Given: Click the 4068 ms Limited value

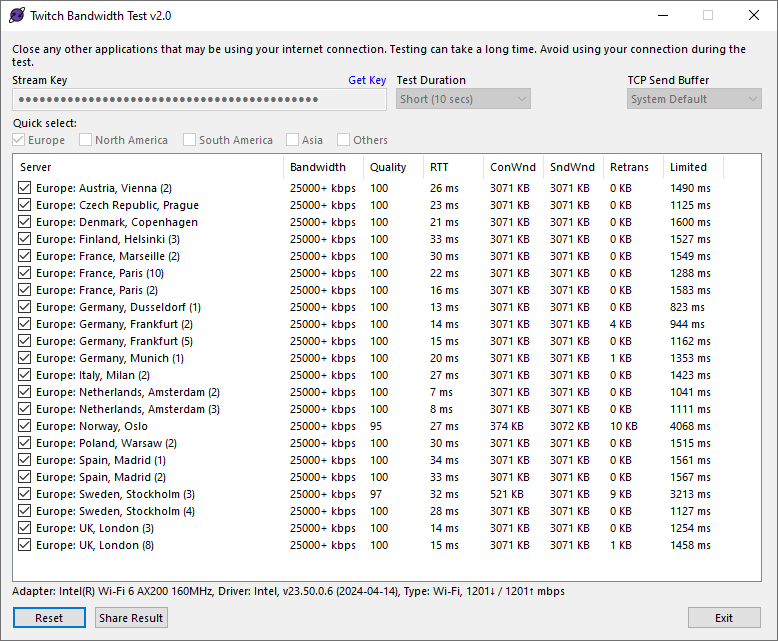Looking at the screenshot, I should tap(690, 426).
